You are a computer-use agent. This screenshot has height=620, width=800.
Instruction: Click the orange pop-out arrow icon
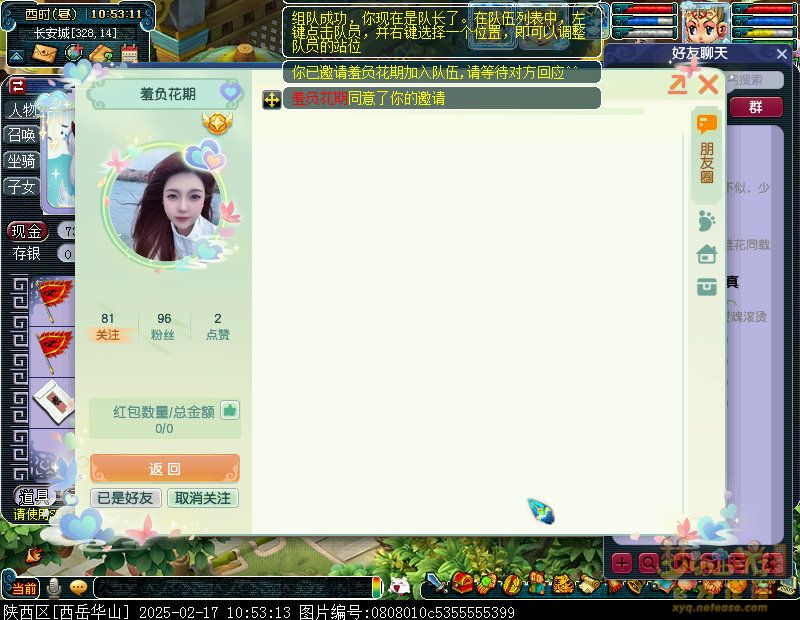point(678,84)
